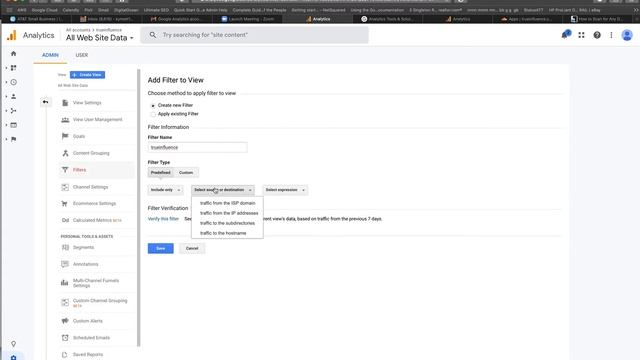Open the Select expression dropdown
Image resolution: width=640 pixels, height=360 pixels.
pyautogui.click(x=285, y=190)
